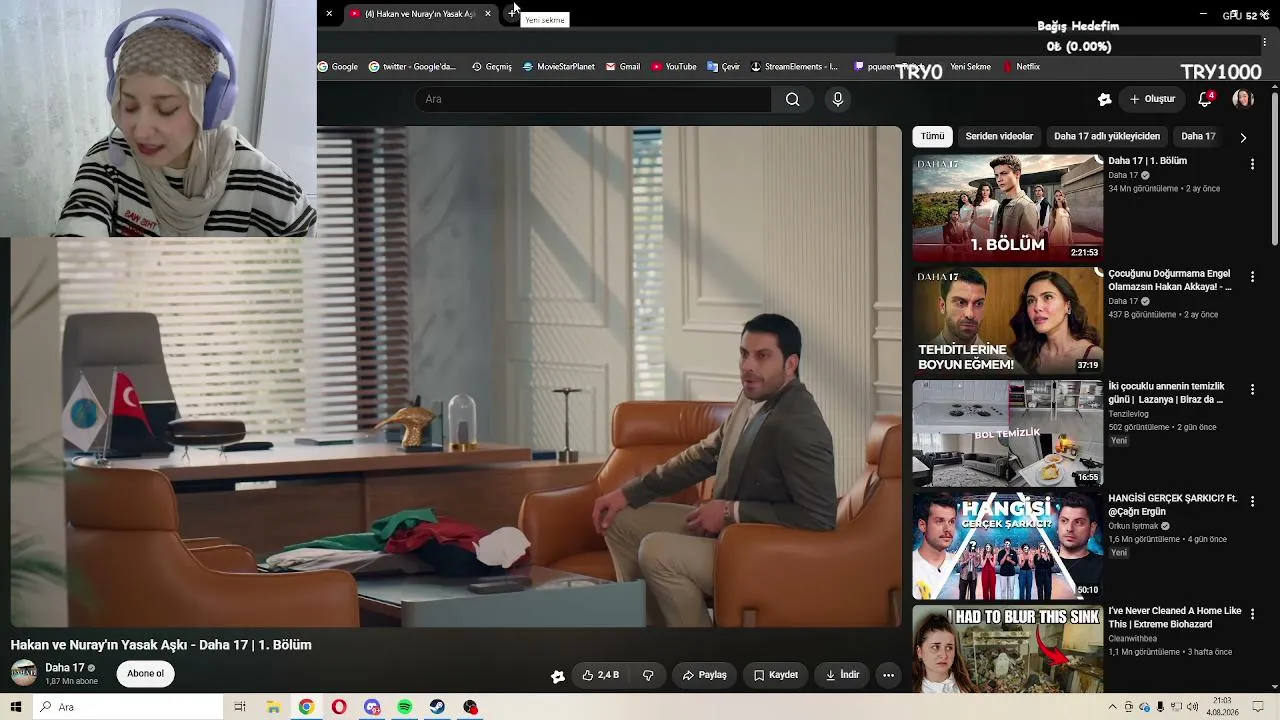
Task: Open YouTube bookmark
Action: pyautogui.click(x=674, y=67)
